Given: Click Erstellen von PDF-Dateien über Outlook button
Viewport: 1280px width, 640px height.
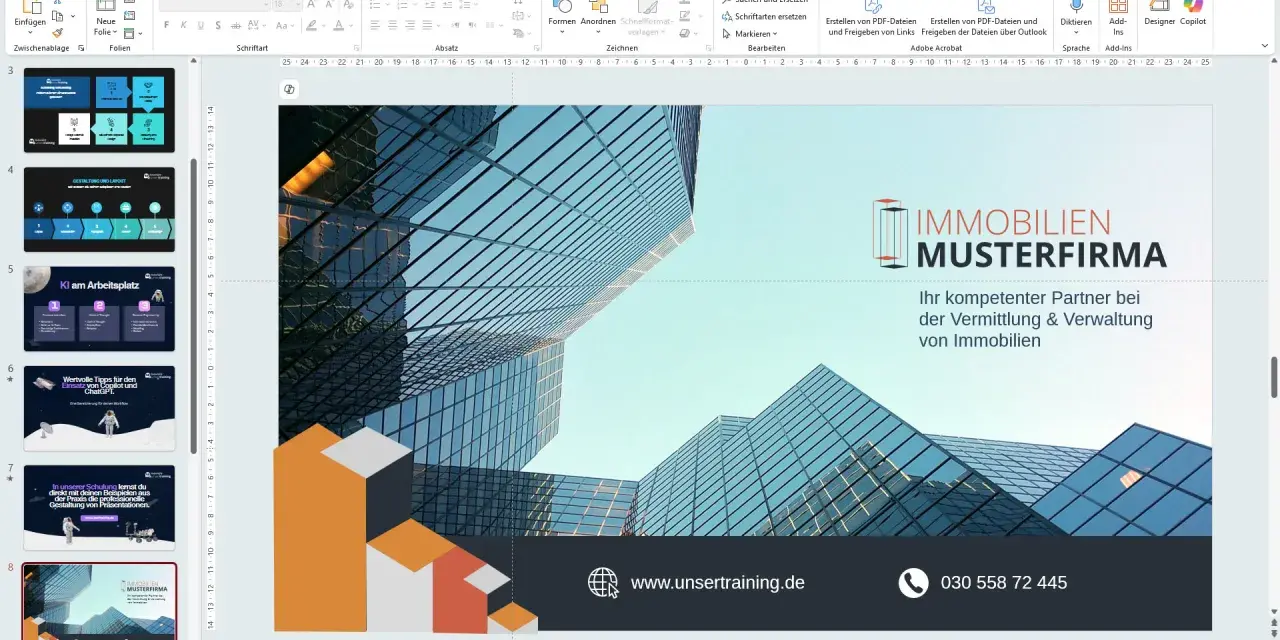Looking at the screenshot, I should point(984,20).
